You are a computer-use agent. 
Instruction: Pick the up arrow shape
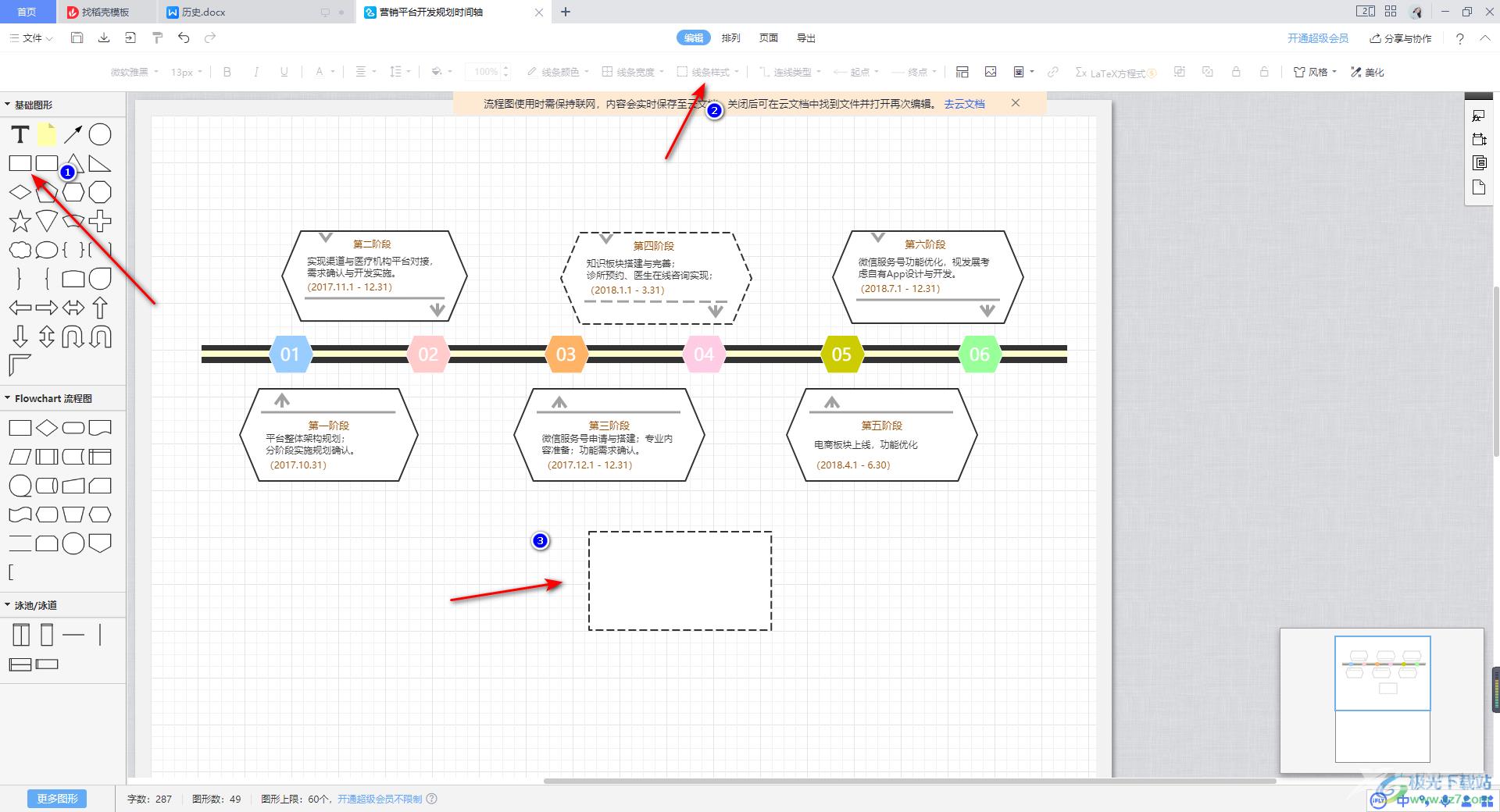(x=100, y=308)
